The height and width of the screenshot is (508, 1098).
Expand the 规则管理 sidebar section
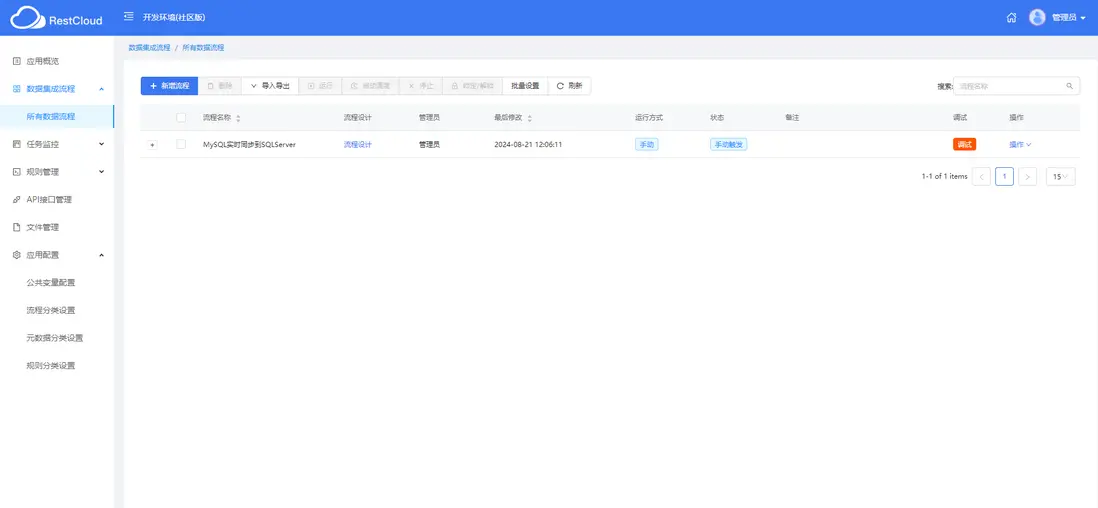click(57, 172)
